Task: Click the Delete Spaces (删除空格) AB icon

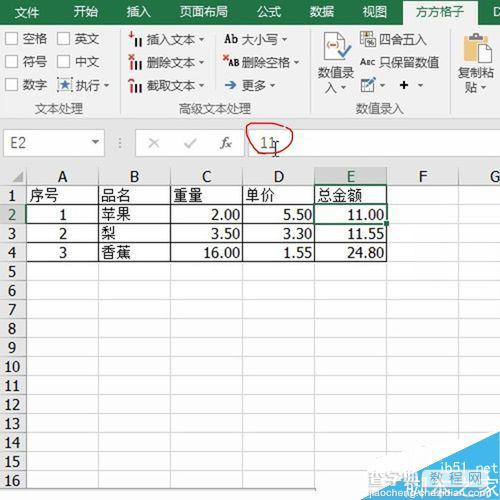Action: tap(231, 61)
